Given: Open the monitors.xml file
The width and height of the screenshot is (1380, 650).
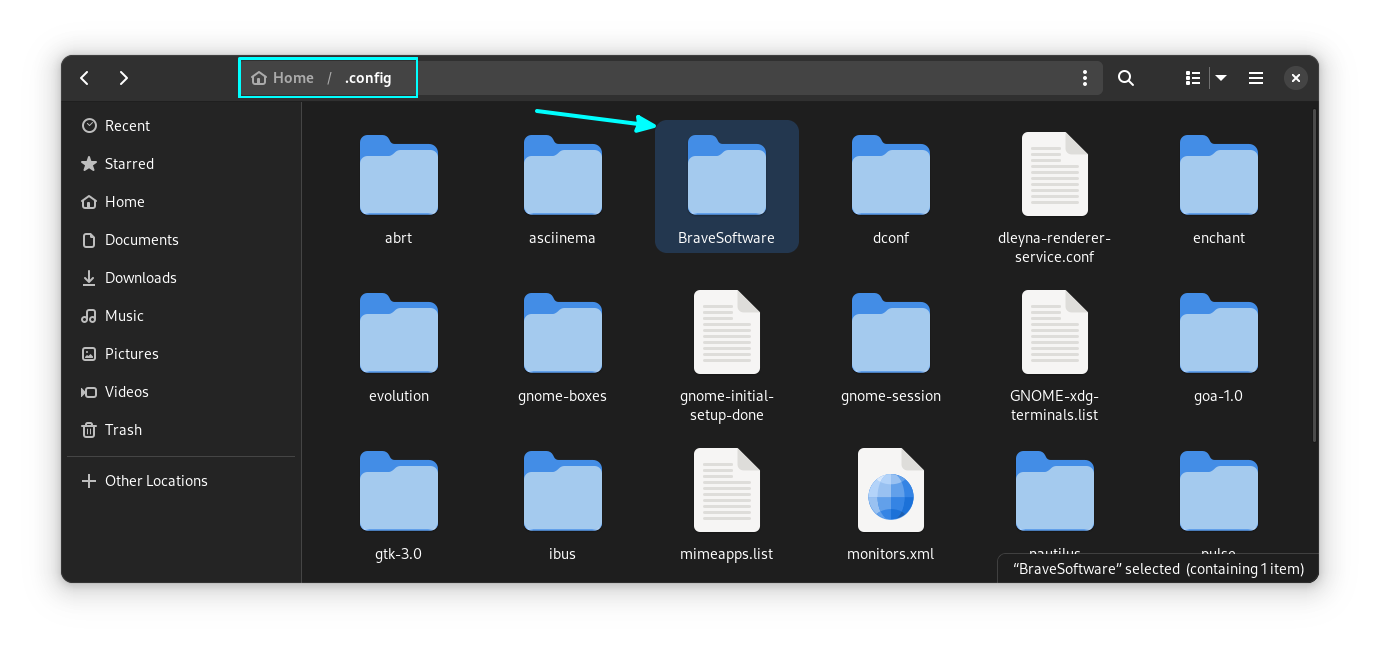Looking at the screenshot, I should (x=890, y=490).
